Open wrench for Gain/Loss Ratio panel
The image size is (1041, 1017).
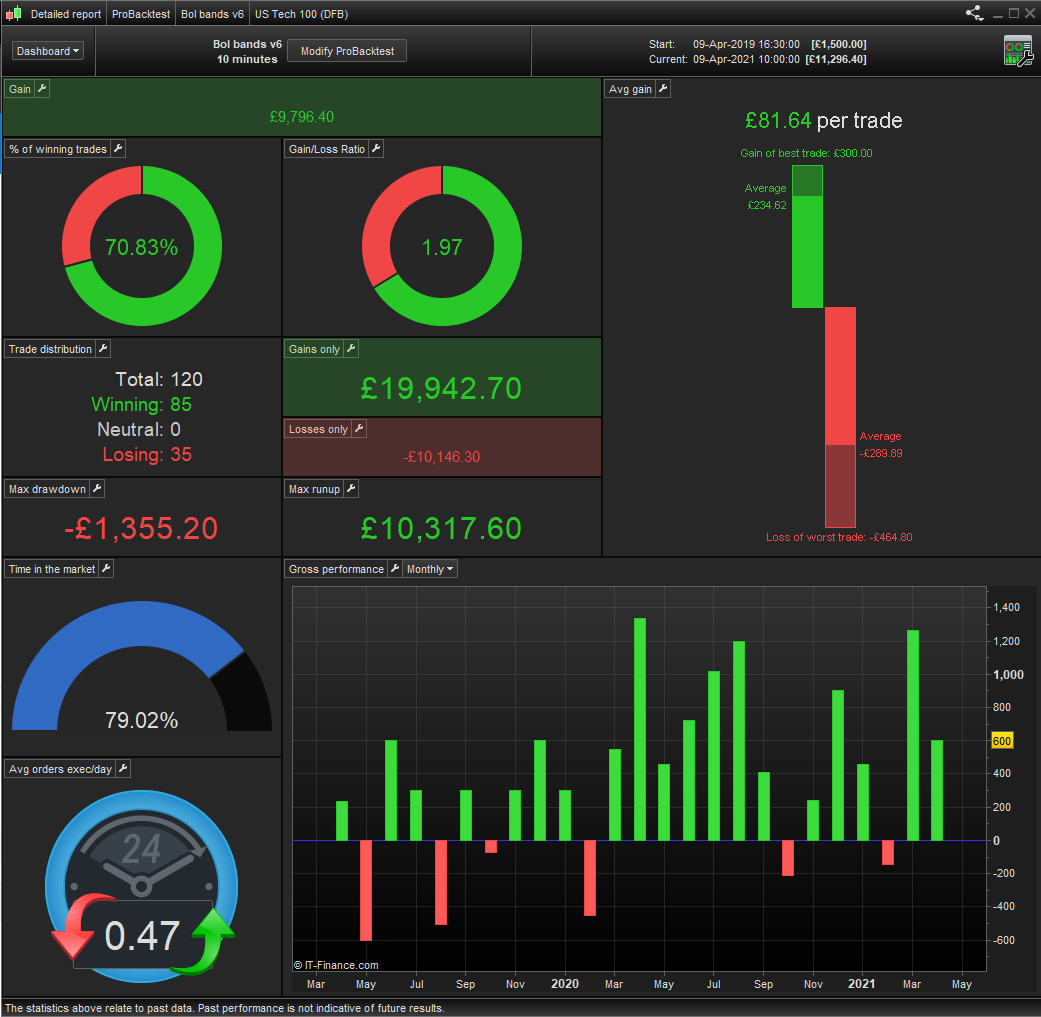tap(376, 149)
